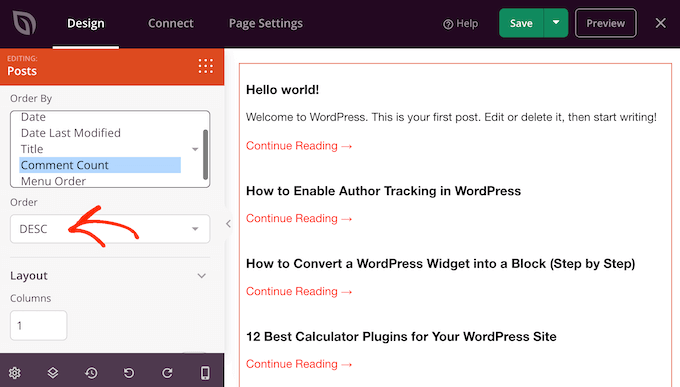Open the blocks grid icon in Posts header
The height and width of the screenshot is (387, 680).
[206, 66]
